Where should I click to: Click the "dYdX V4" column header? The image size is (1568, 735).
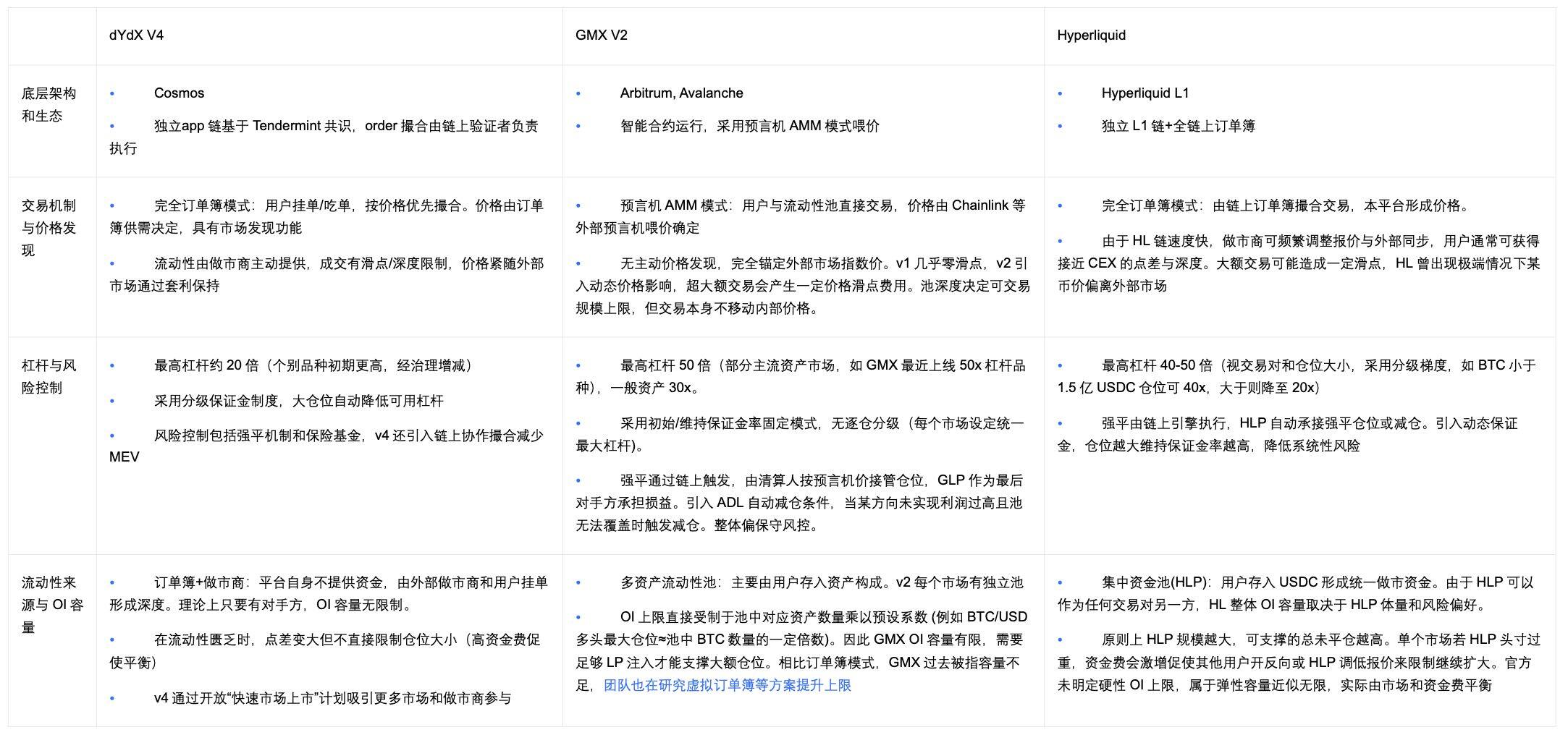pyautogui.click(x=136, y=35)
